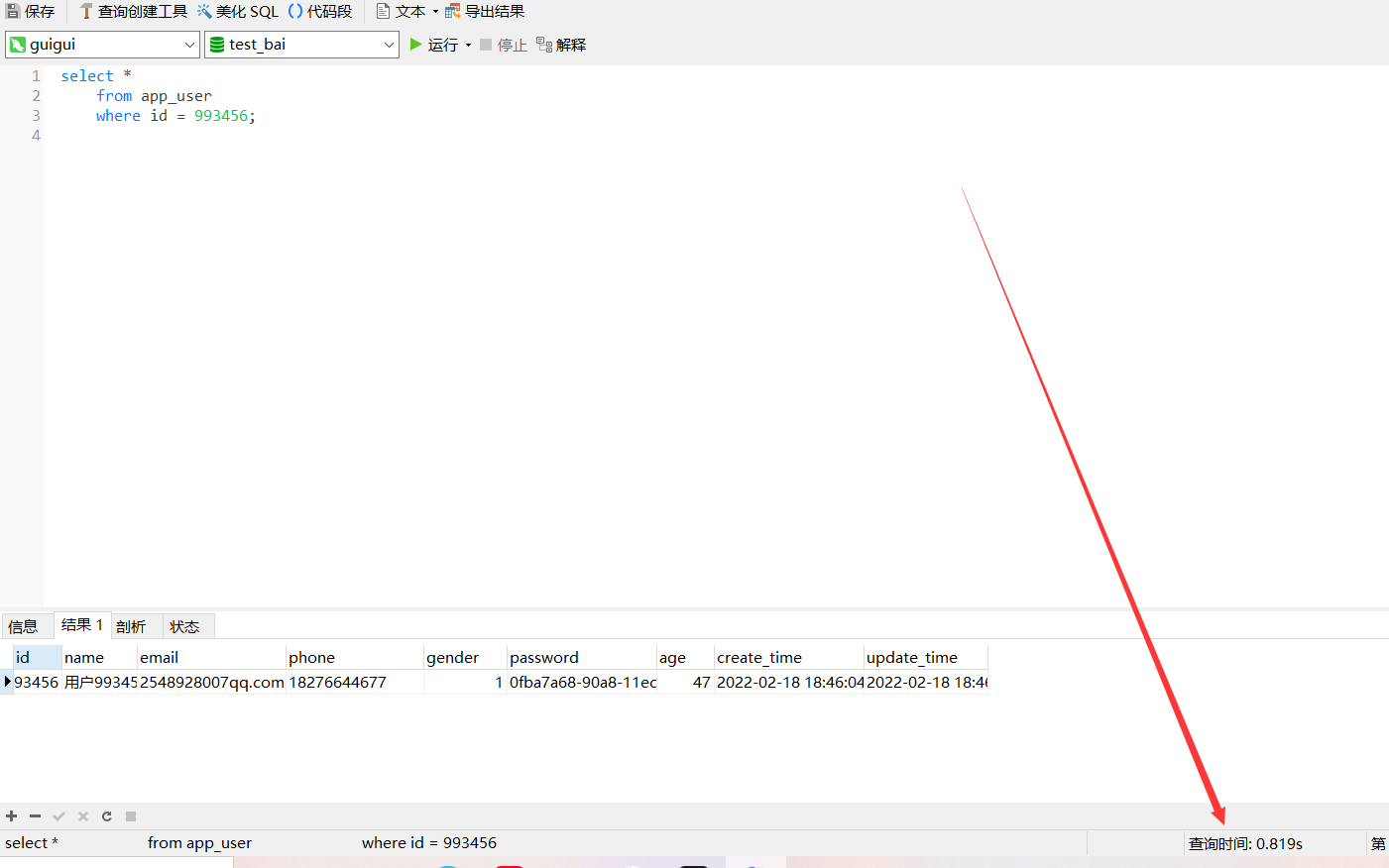Viewport: 1389px width, 868px height.
Task: Select the email cell 2548928007qq.com
Action: 211,682
